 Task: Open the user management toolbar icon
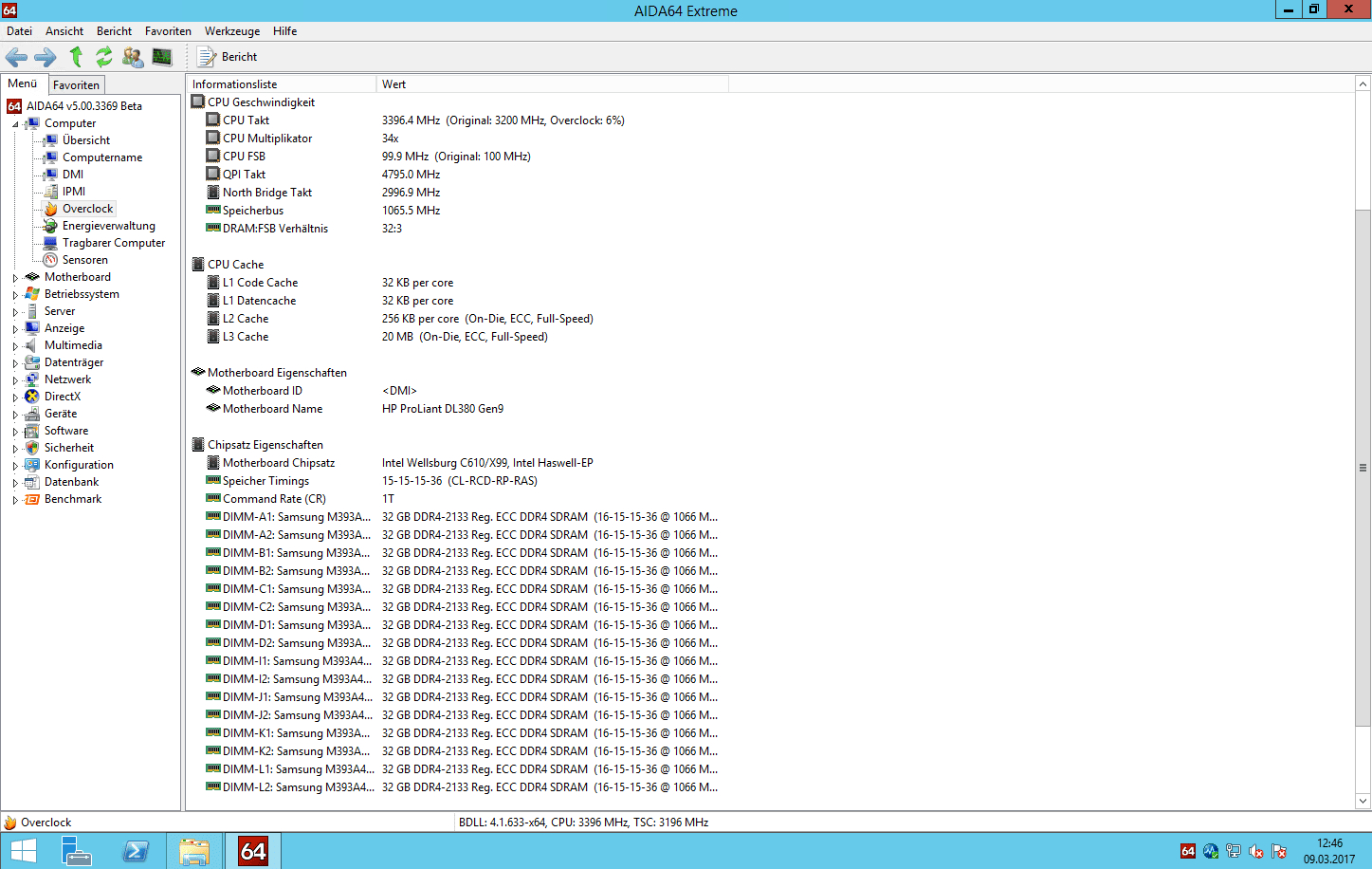[133, 57]
